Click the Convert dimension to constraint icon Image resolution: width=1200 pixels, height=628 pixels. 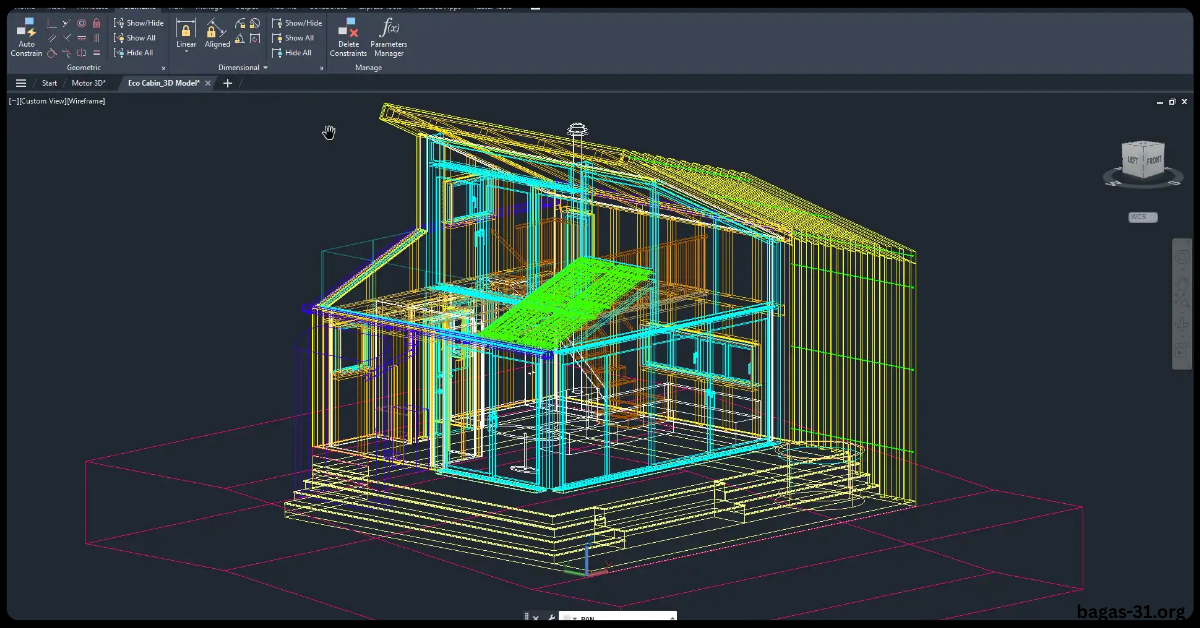pyautogui.click(x=255, y=38)
